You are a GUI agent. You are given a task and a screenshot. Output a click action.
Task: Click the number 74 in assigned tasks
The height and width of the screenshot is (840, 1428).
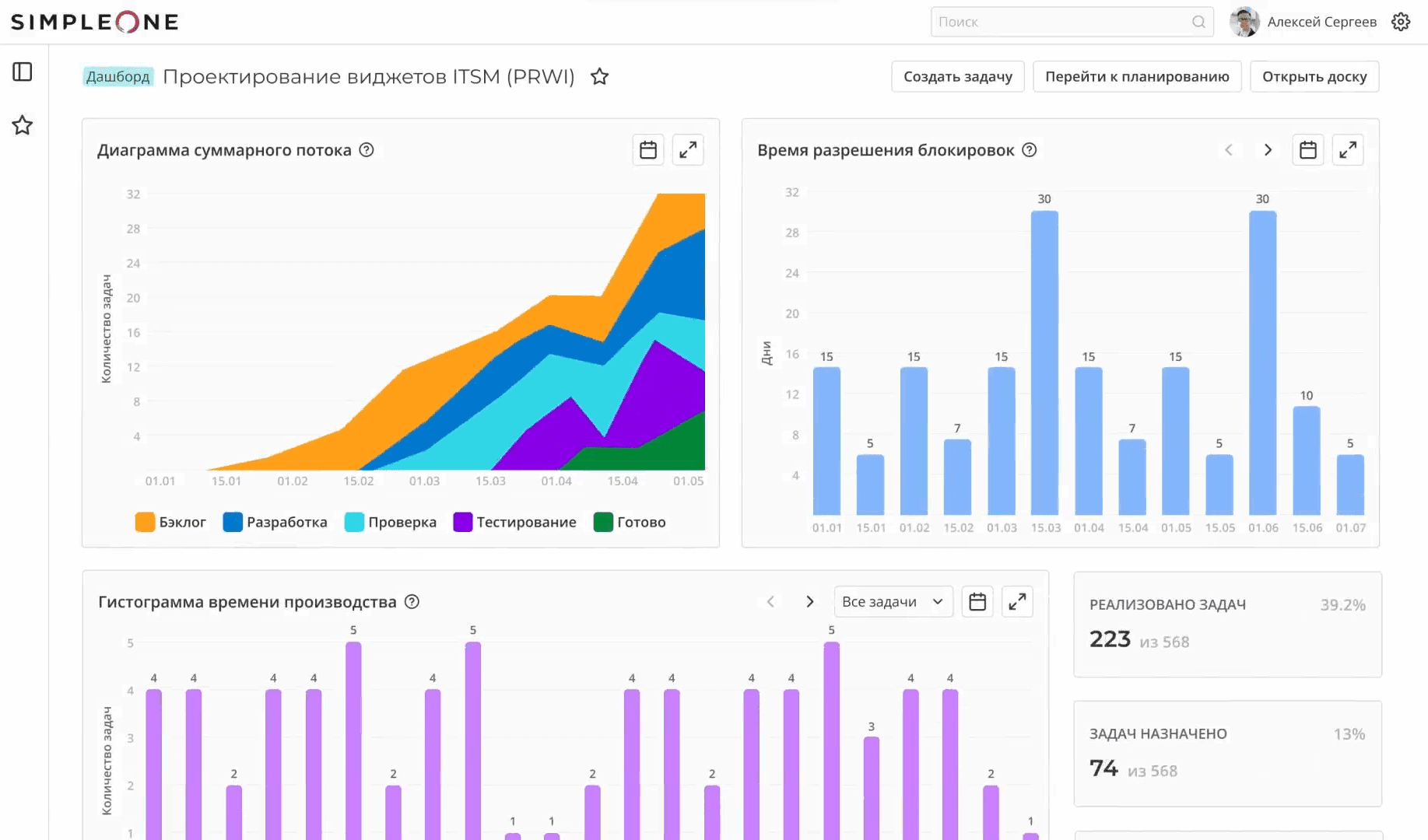1103,768
